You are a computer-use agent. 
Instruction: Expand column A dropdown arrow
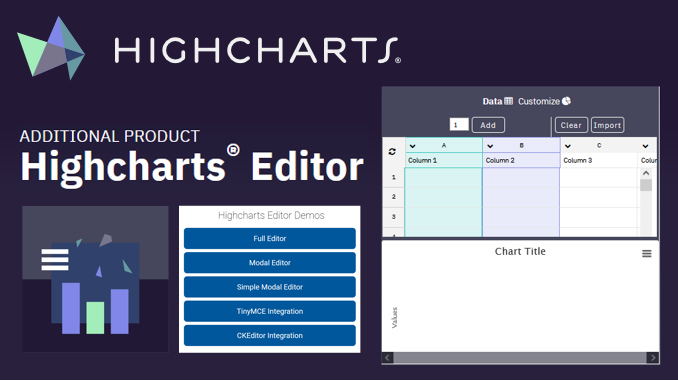pos(413,146)
